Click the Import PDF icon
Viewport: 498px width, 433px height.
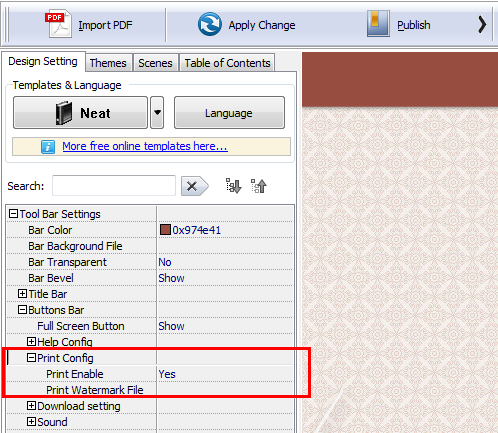(59, 24)
